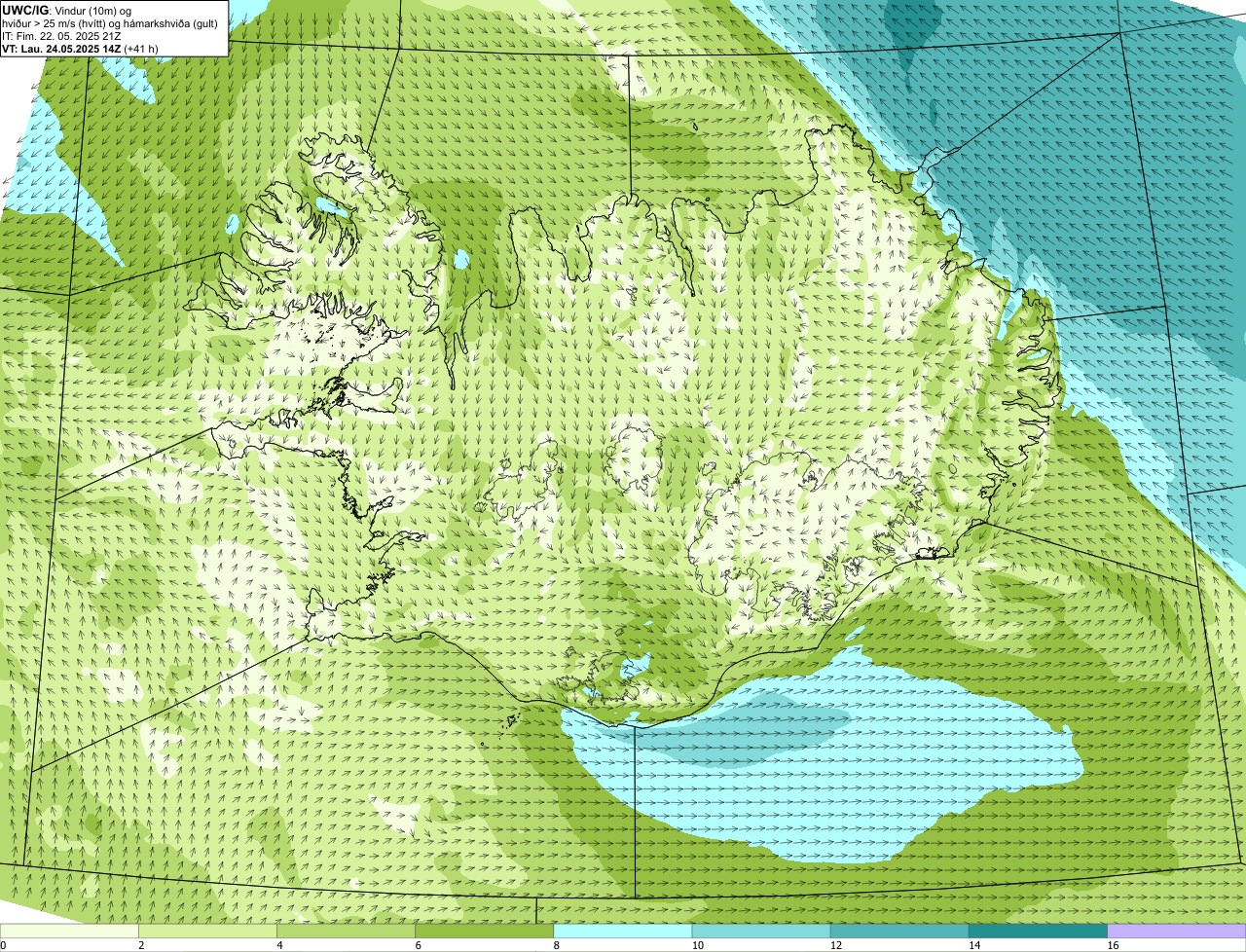Click the legend scale label '10'
The height and width of the screenshot is (952, 1246).
tap(697, 945)
